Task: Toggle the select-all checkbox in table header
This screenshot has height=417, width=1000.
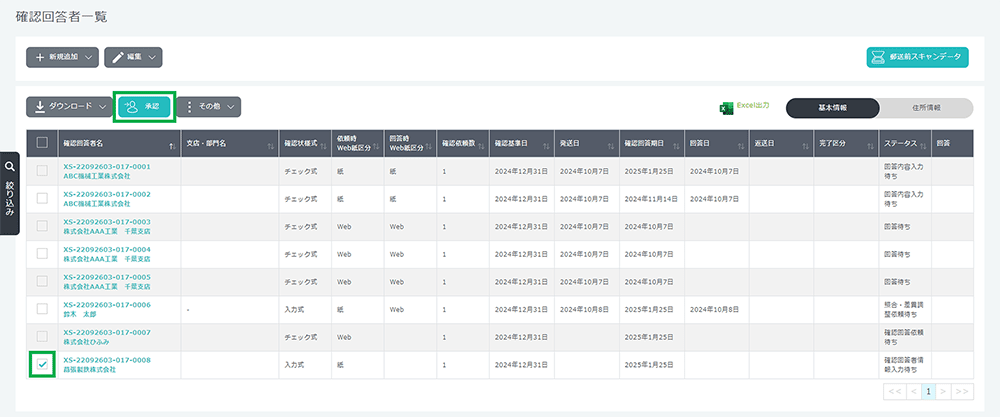Action: point(42,142)
